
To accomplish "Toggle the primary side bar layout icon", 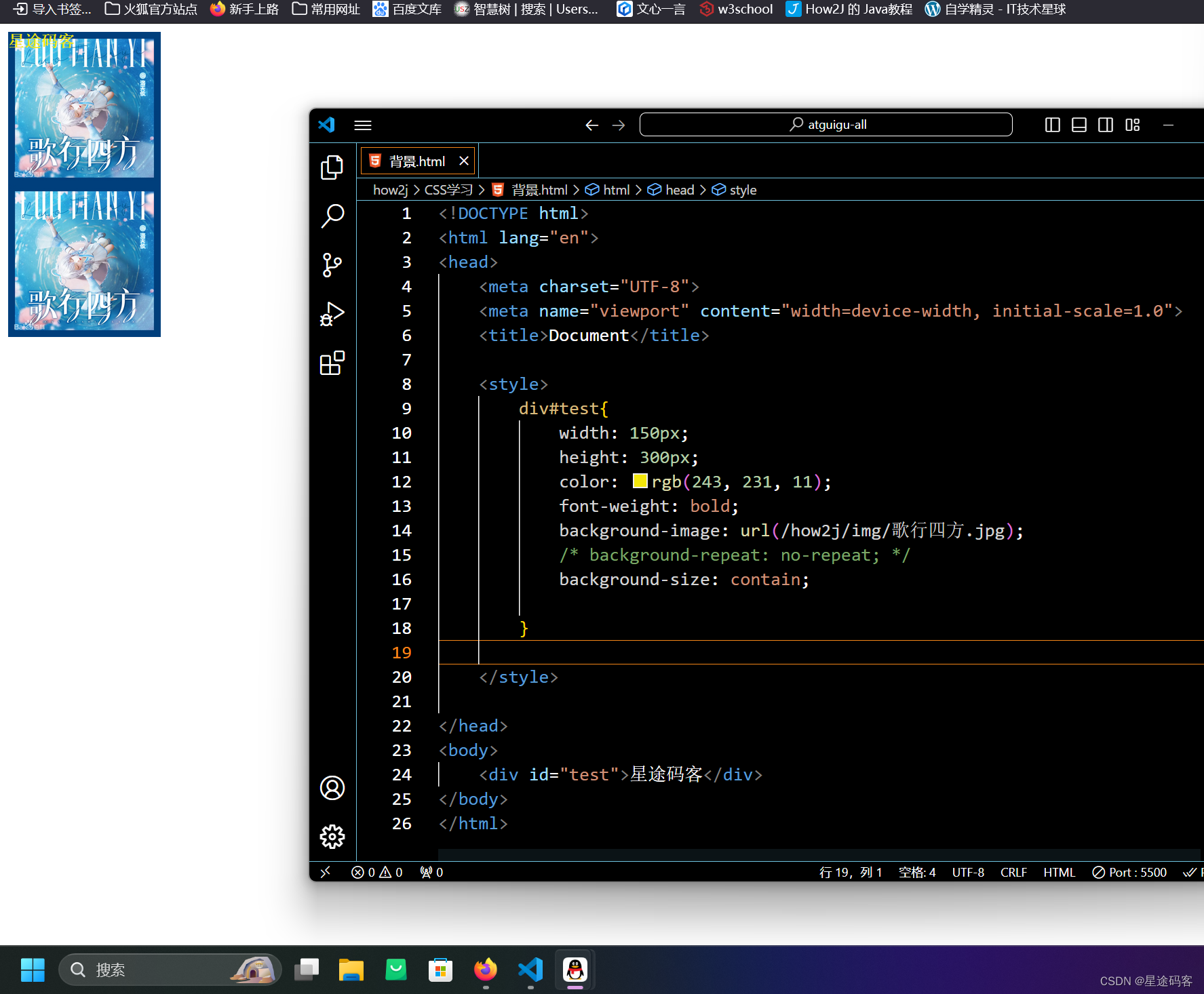I will tap(1053, 125).
